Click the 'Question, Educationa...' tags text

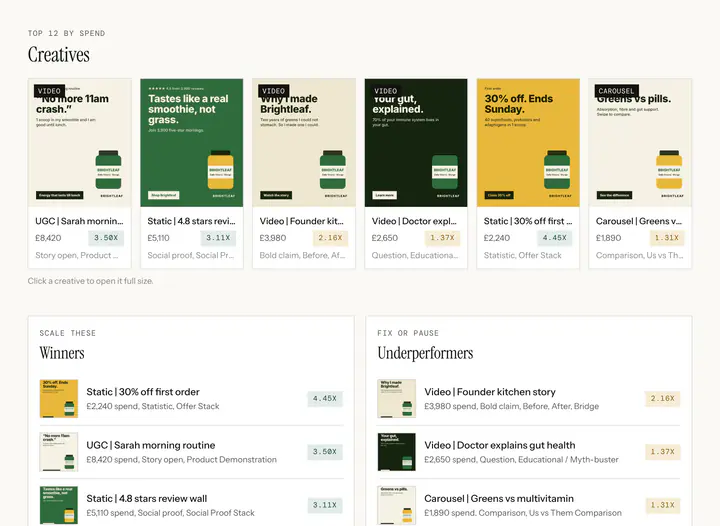tap(415, 255)
